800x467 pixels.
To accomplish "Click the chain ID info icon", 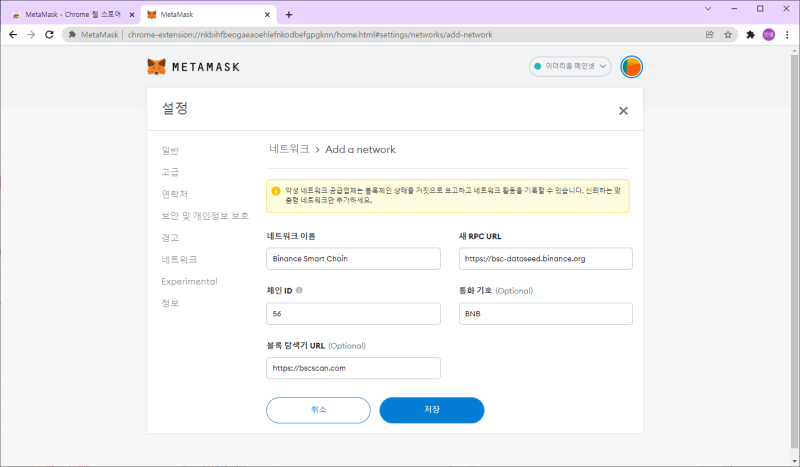I will coord(299,290).
